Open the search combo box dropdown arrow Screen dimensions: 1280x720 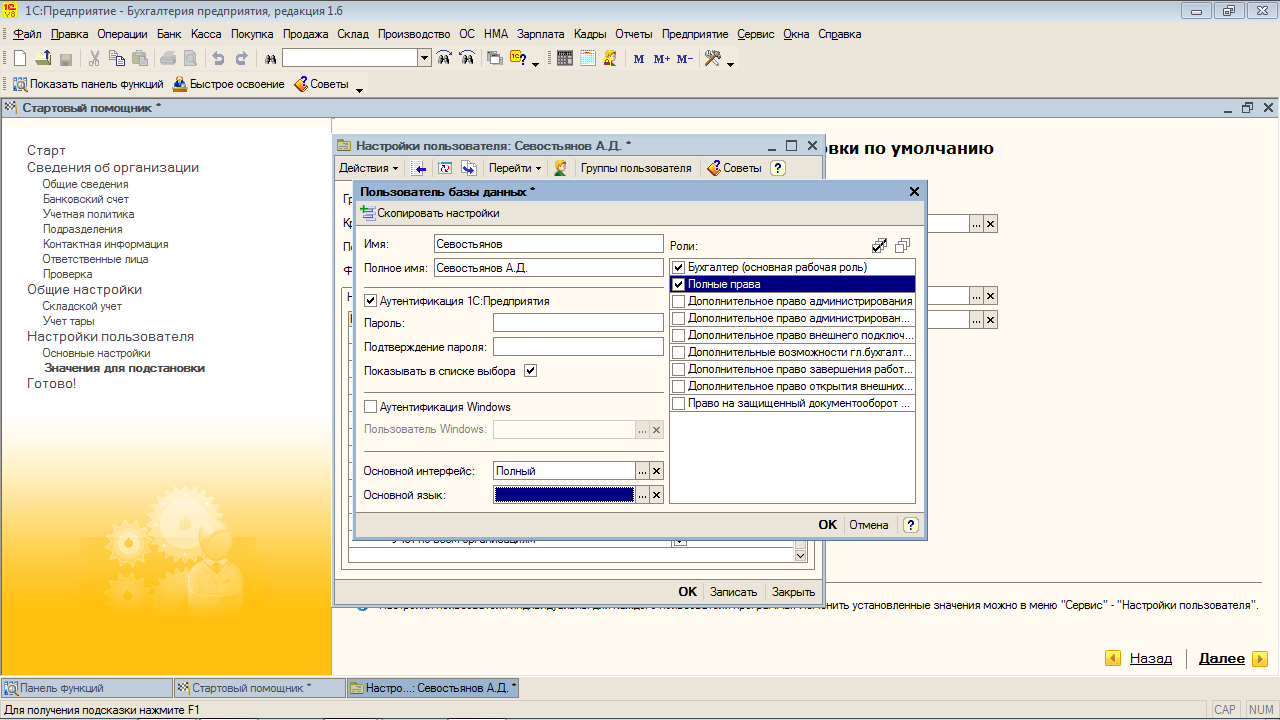click(424, 59)
